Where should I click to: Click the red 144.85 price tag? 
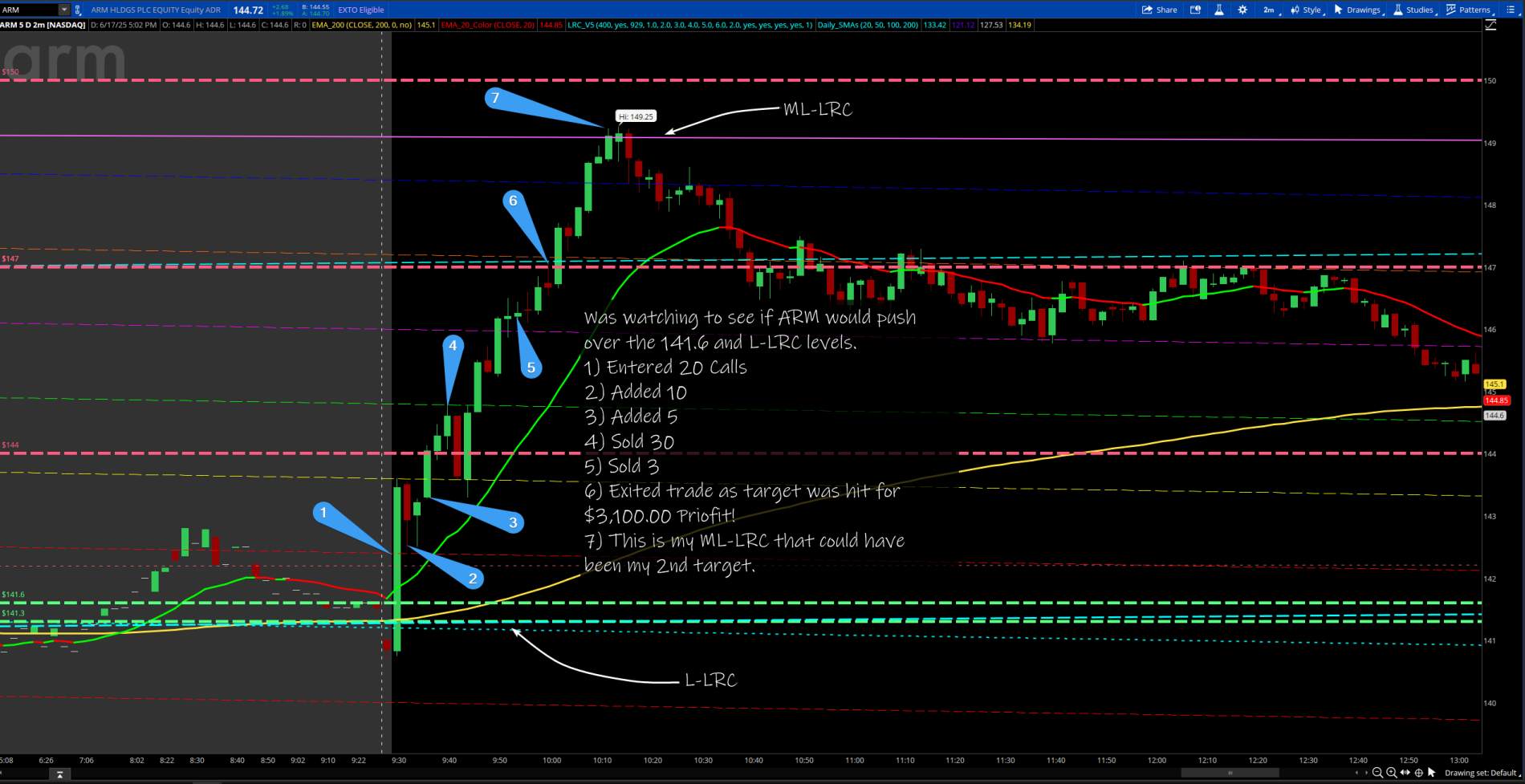pos(1497,400)
